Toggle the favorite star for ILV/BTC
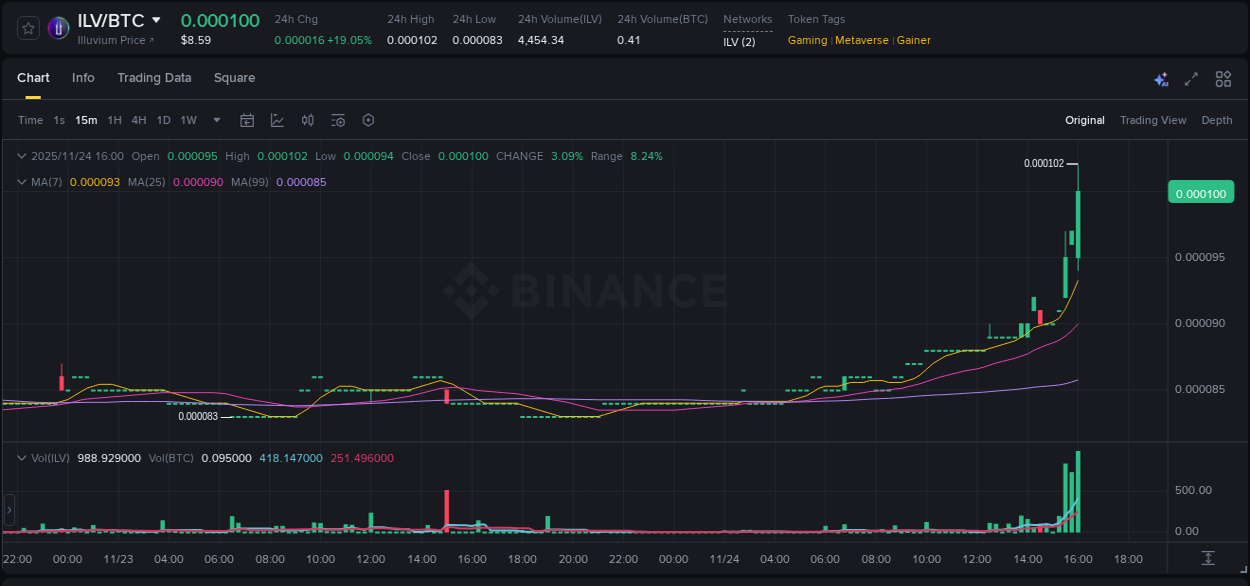The image size is (1250, 586). [27, 27]
